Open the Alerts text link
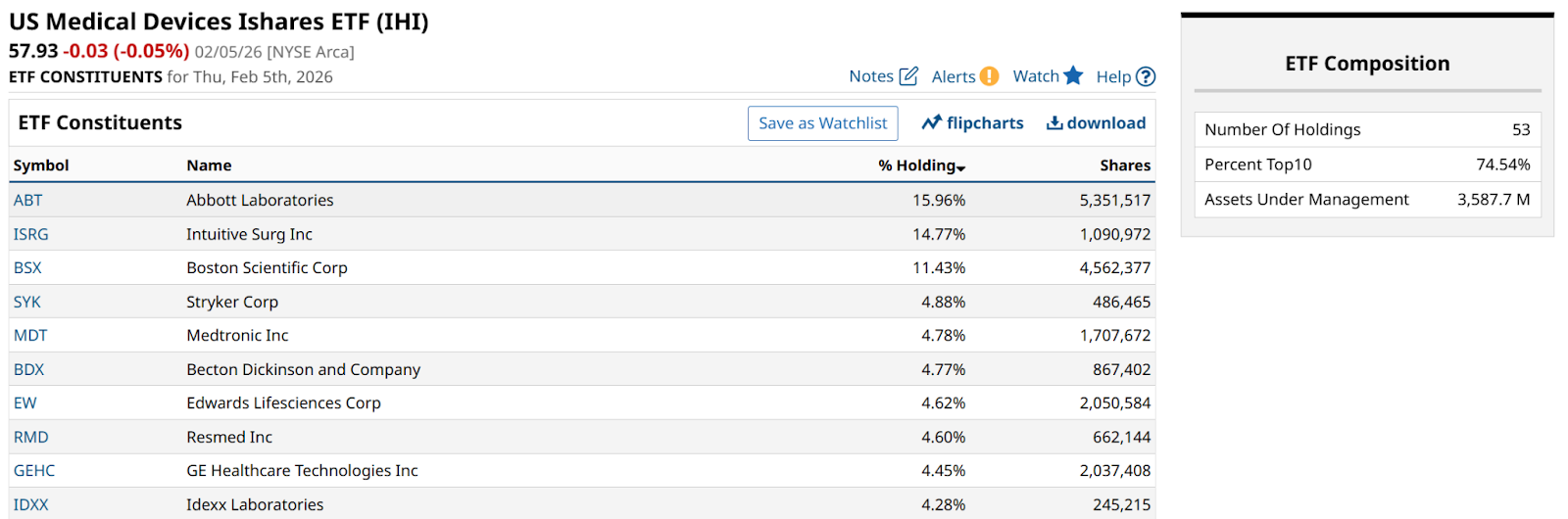This screenshot has width=1568, height=519. tap(953, 76)
